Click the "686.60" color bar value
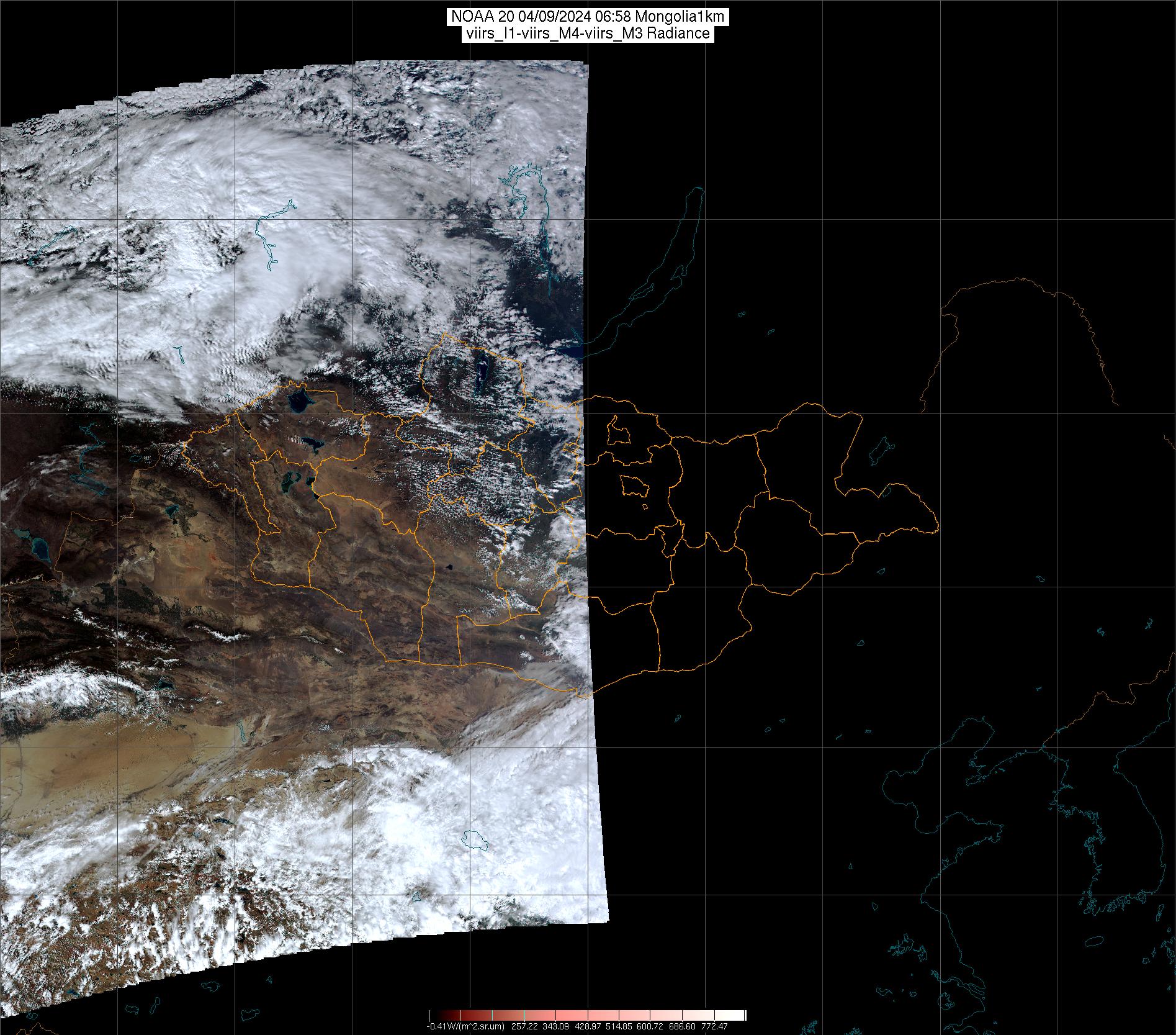The image size is (1176, 1035). pos(682,1026)
